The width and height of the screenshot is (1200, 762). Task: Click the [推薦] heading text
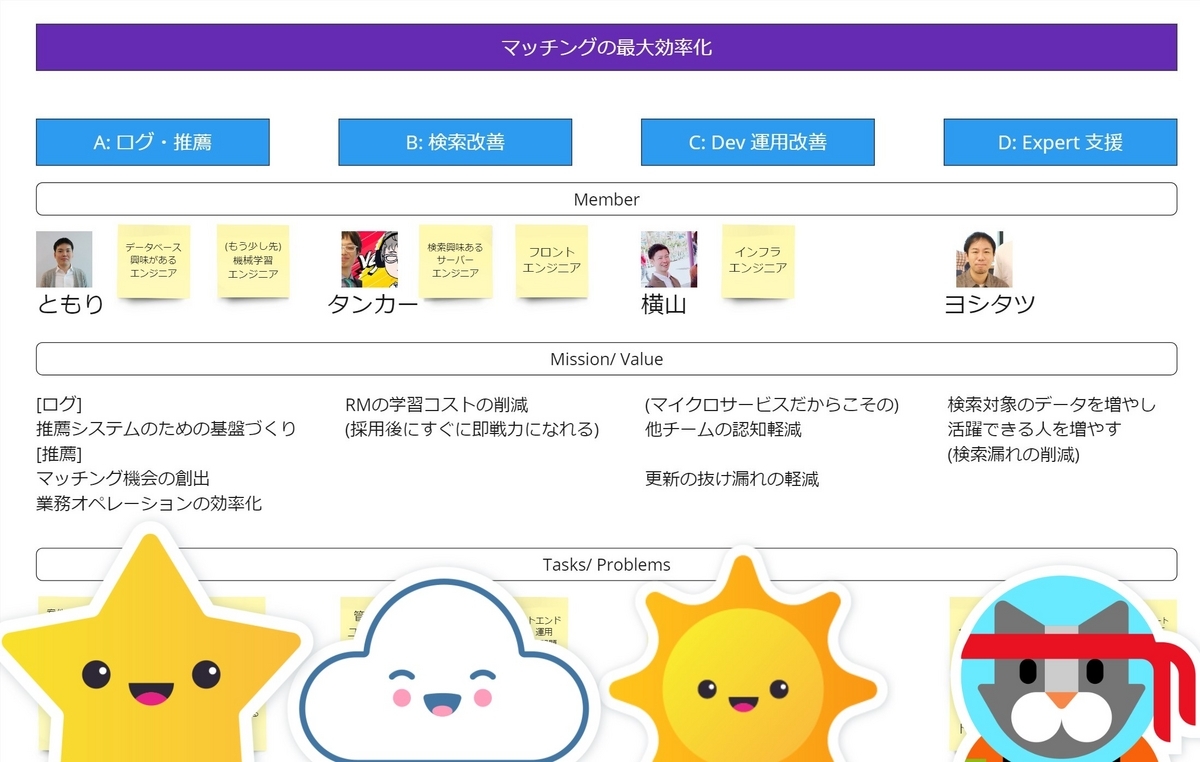[x=59, y=454]
